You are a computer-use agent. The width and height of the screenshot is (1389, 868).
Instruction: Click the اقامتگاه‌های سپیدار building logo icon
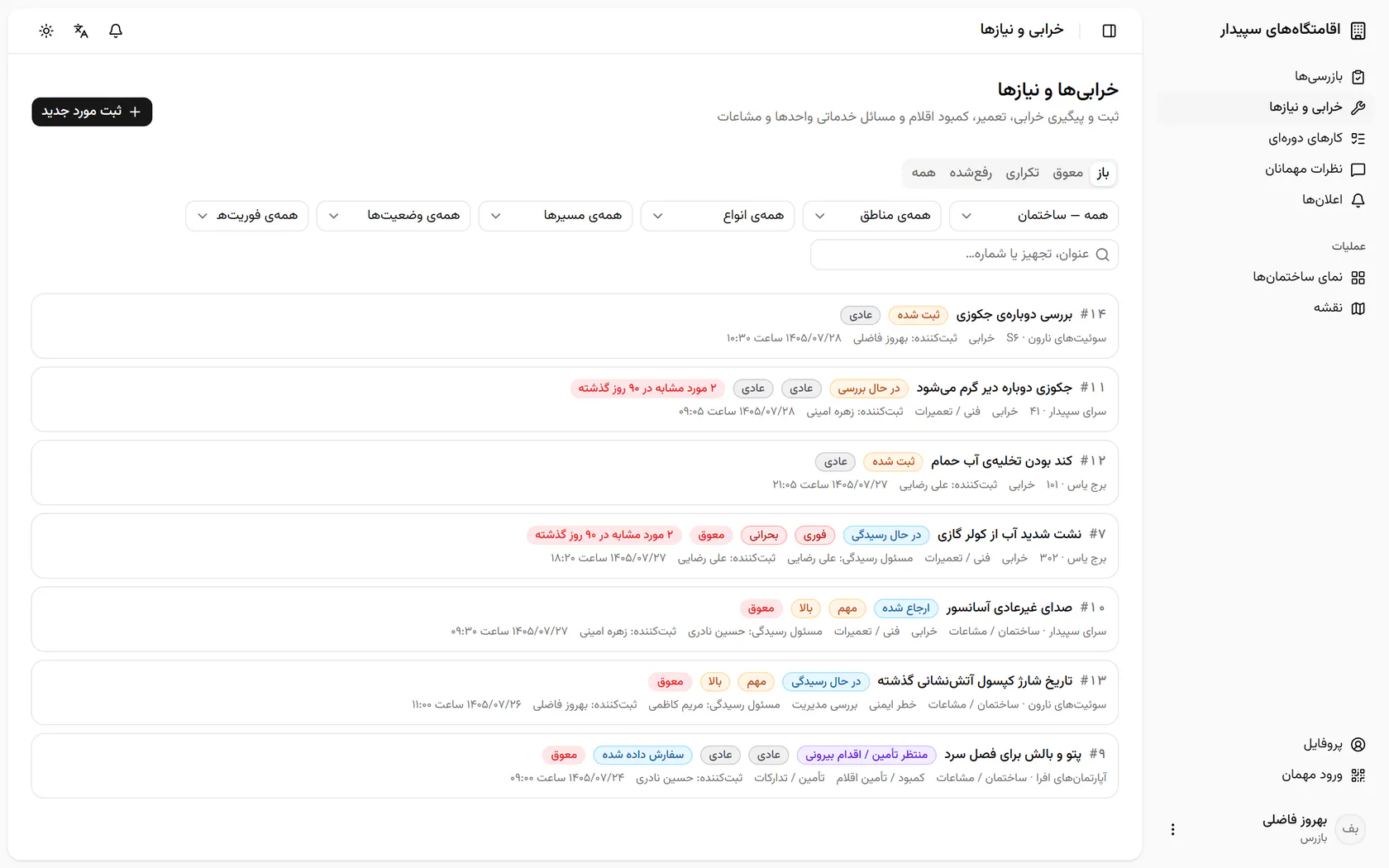pos(1358,31)
